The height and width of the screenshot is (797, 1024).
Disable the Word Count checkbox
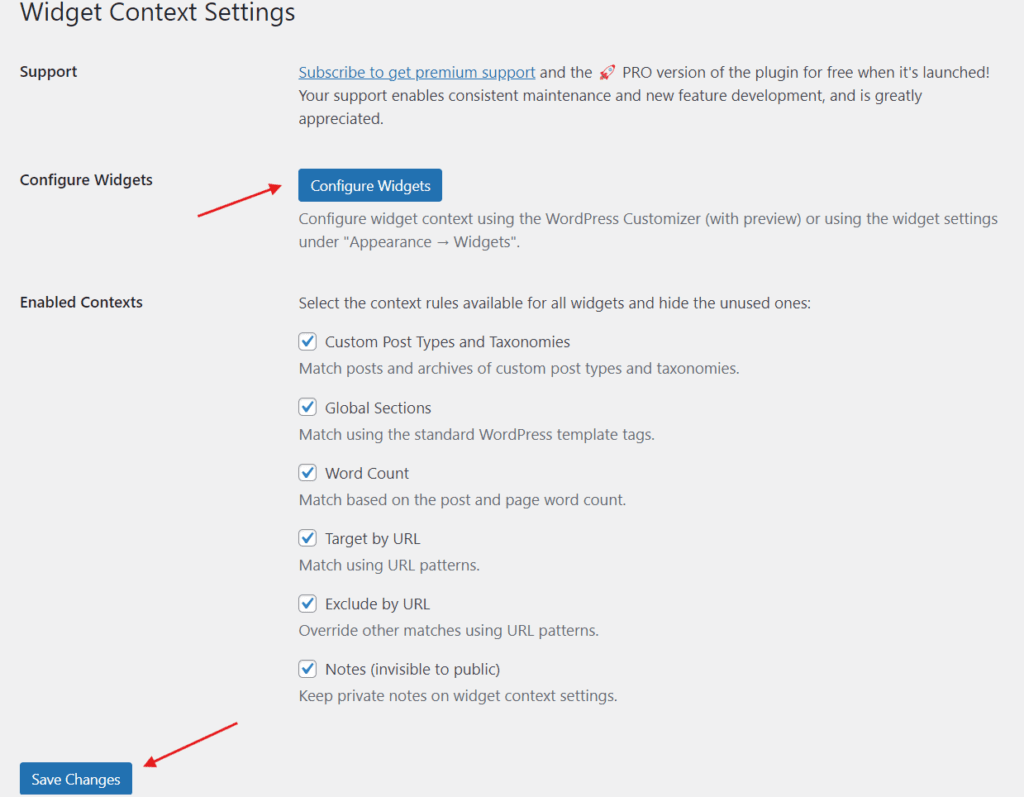point(308,472)
